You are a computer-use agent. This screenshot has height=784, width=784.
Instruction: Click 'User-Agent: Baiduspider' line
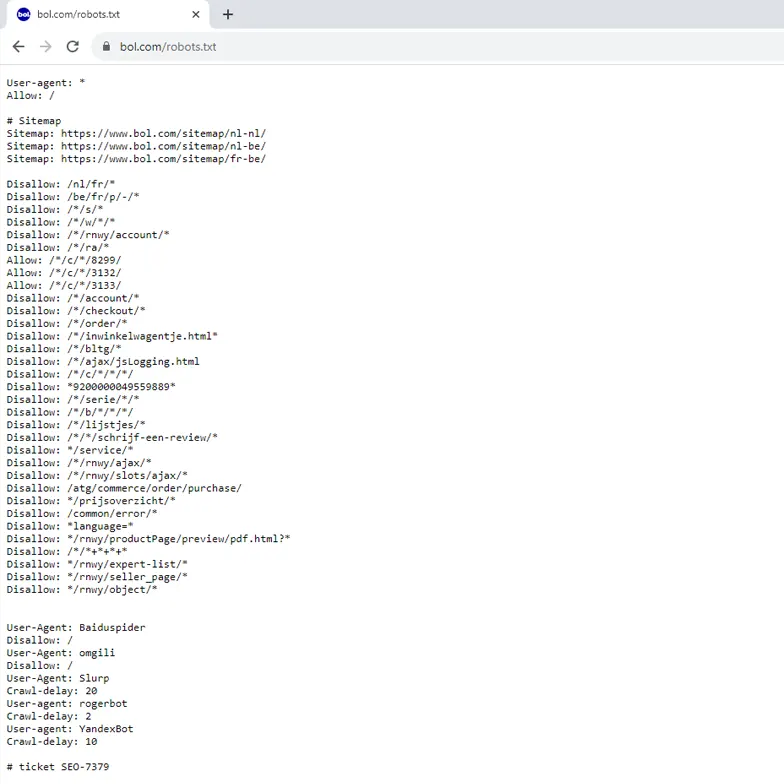[76, 628]
